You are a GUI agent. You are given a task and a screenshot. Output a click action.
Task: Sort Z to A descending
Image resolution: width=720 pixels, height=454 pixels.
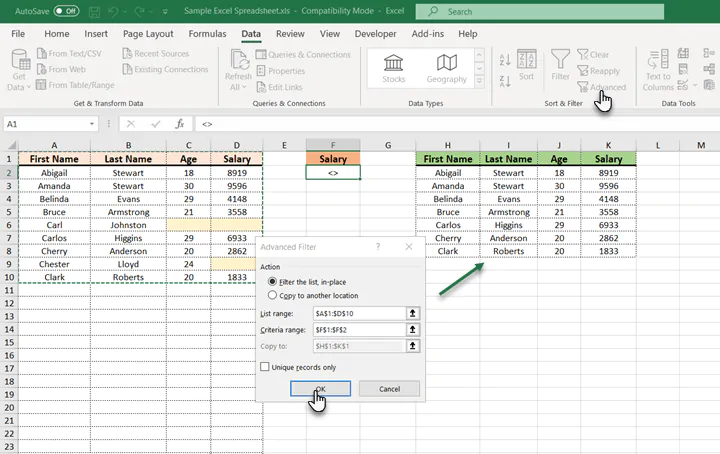pyautogui.click(x=505, y=81)
